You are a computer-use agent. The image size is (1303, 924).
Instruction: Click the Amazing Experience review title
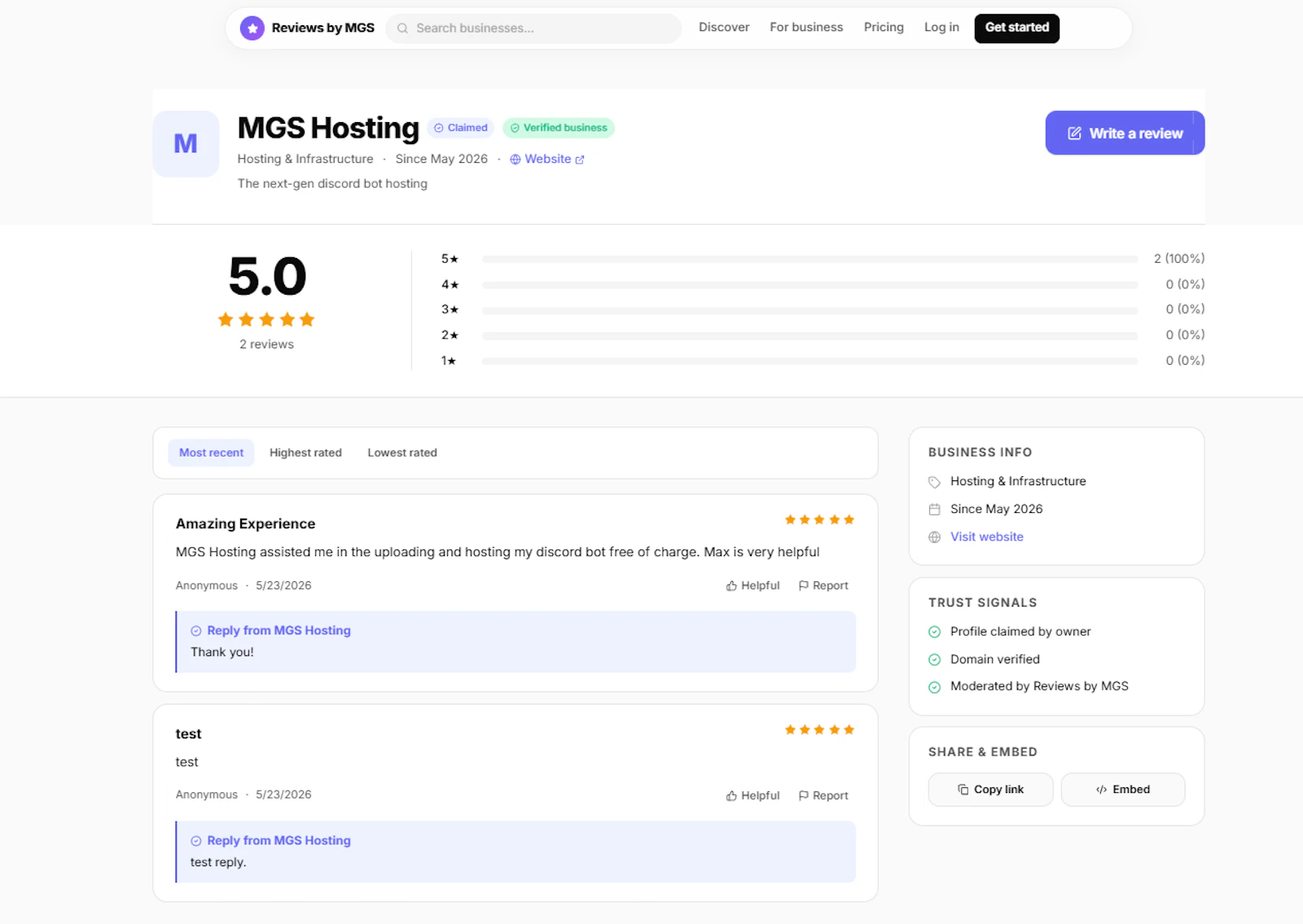pyautogui.click(x=245, y=523)
